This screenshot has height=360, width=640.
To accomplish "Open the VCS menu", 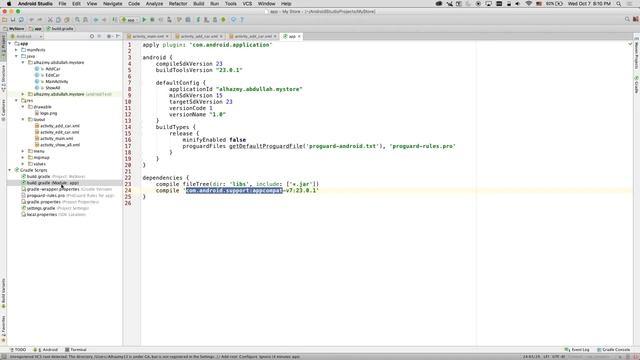I will pyautogui.click(x=247, y=3).
